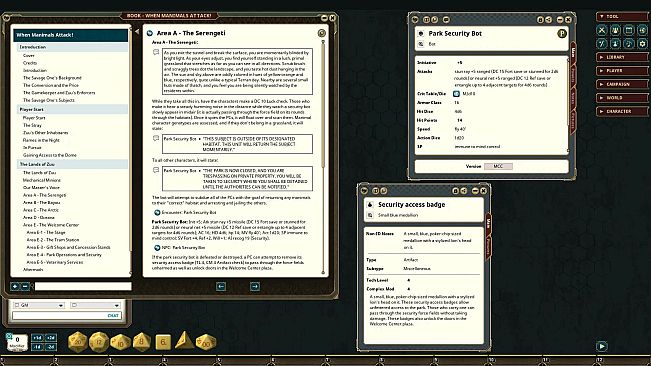Image resolution: width=651 pixels, height=366 pixels.
Task: Collapse the book index with the arrow toggle
Action: pos(137,31)
